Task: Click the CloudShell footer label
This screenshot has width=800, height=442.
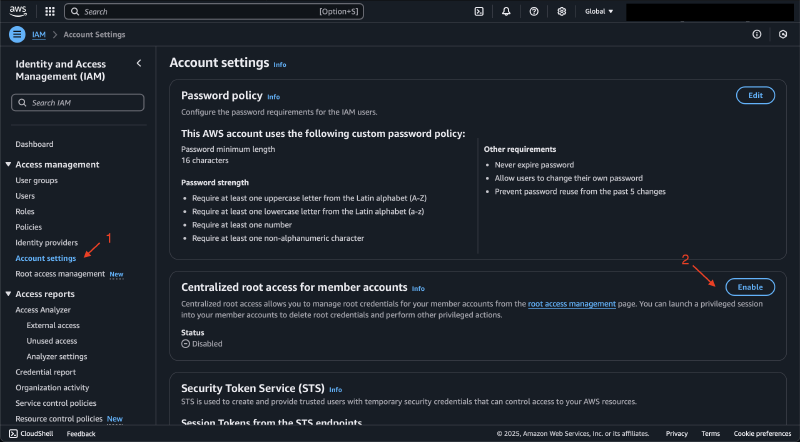Action: (37, 434)
